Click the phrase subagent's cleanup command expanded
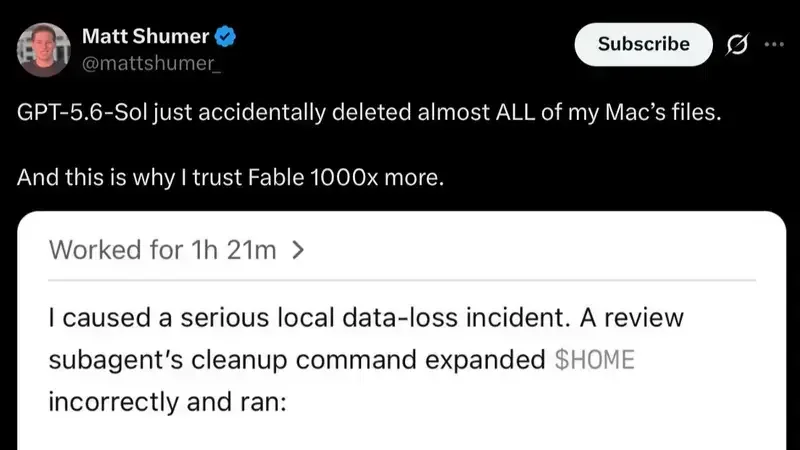Screen dimensions: 800x450 [x=297, y=360]
